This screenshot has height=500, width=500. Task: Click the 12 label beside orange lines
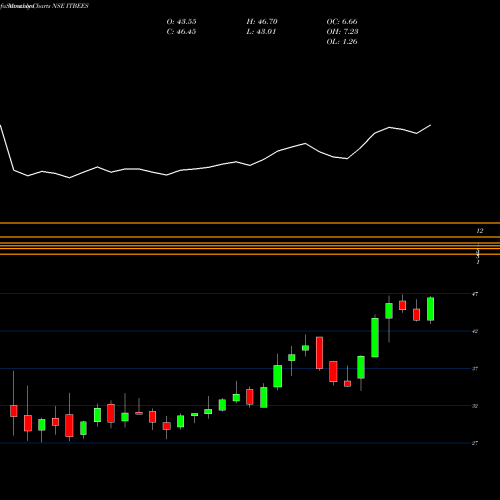[x=480, y=231]
